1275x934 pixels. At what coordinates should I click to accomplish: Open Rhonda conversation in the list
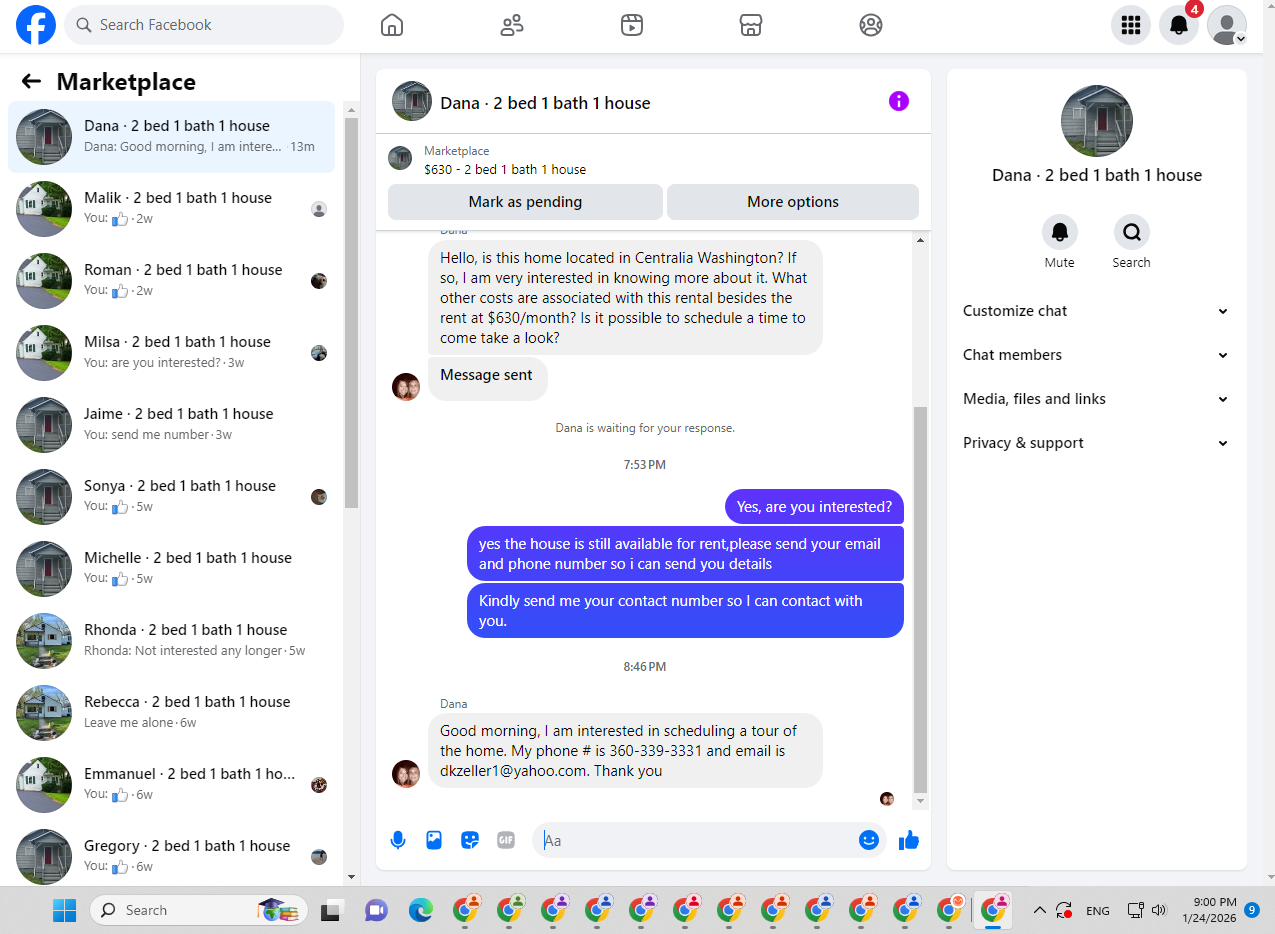[172, 641]
